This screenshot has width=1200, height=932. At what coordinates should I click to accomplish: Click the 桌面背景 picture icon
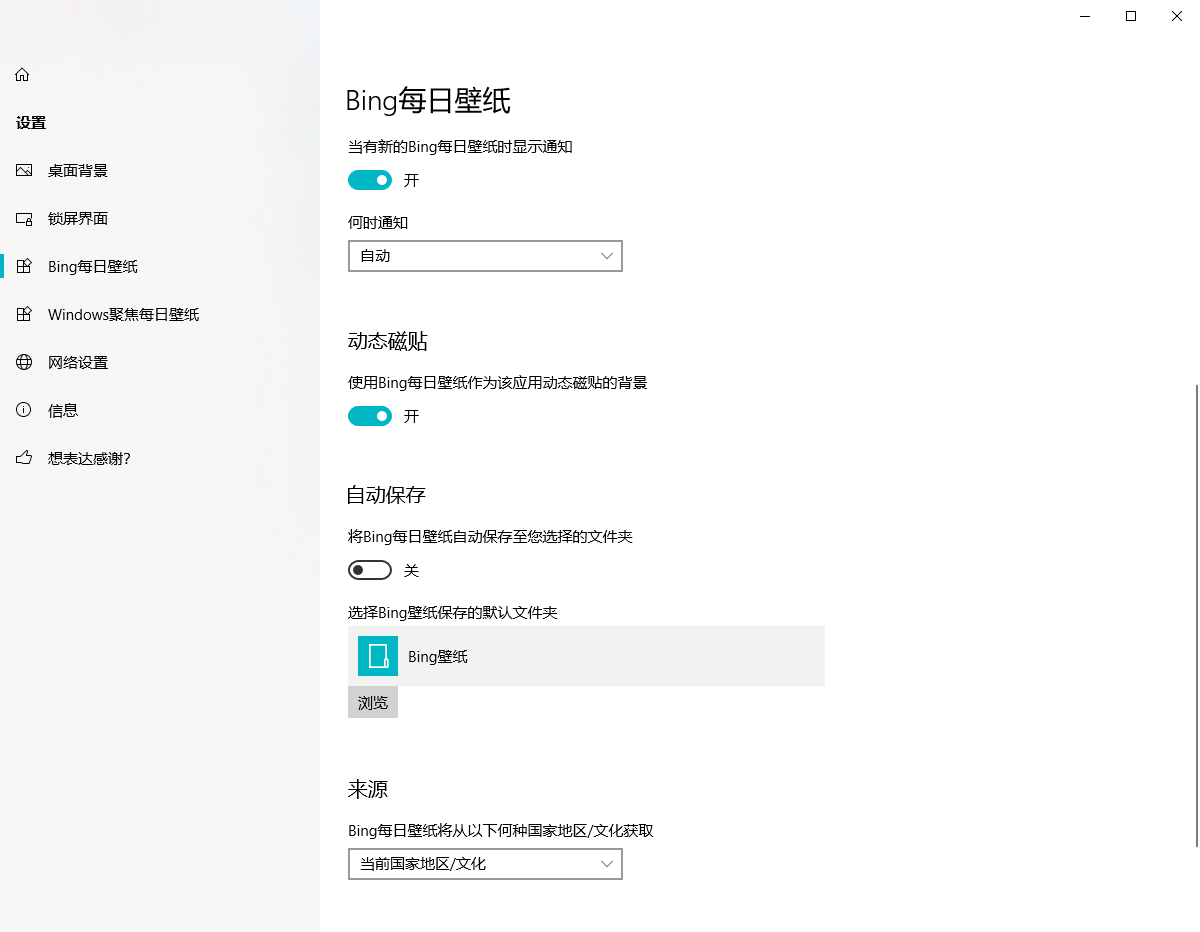[24, 171]
